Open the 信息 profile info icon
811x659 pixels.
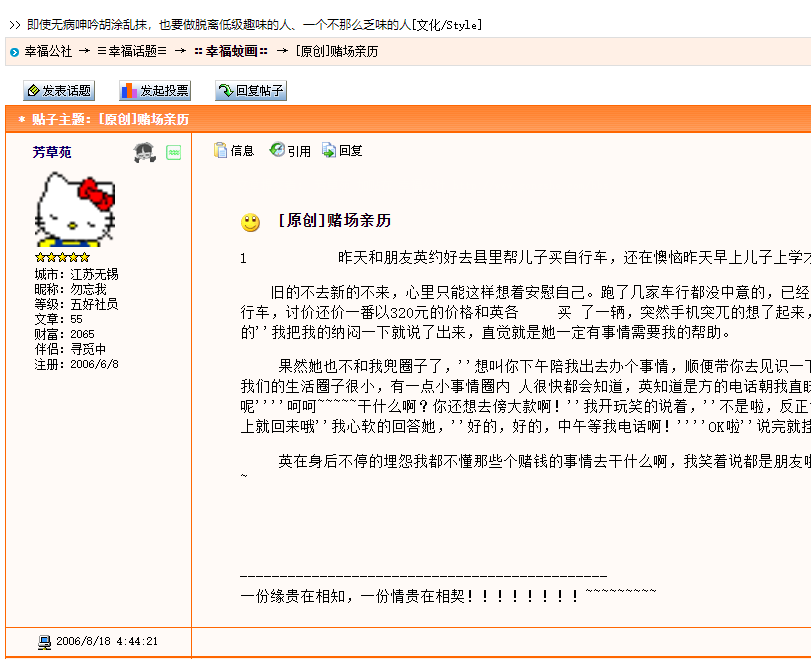pos(234,151)
